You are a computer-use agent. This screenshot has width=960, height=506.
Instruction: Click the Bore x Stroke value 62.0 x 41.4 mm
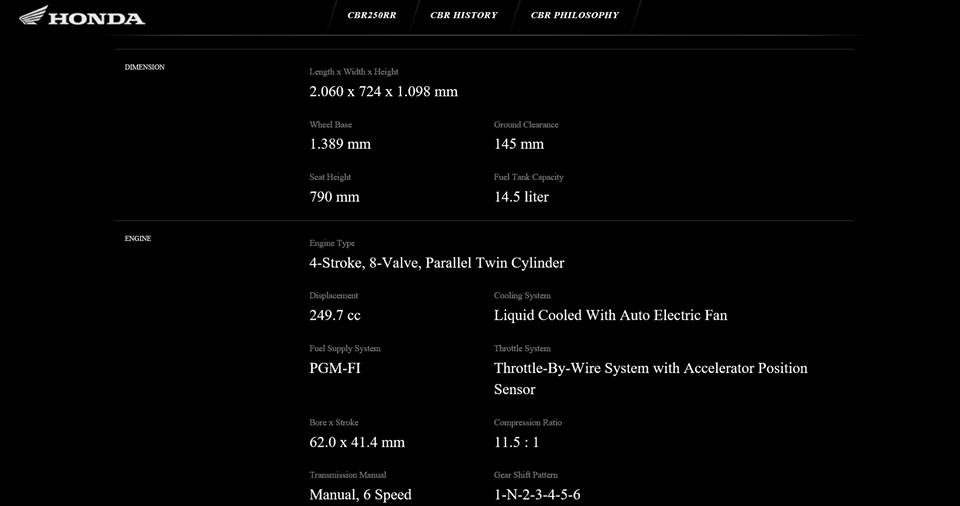pos(357,442)
